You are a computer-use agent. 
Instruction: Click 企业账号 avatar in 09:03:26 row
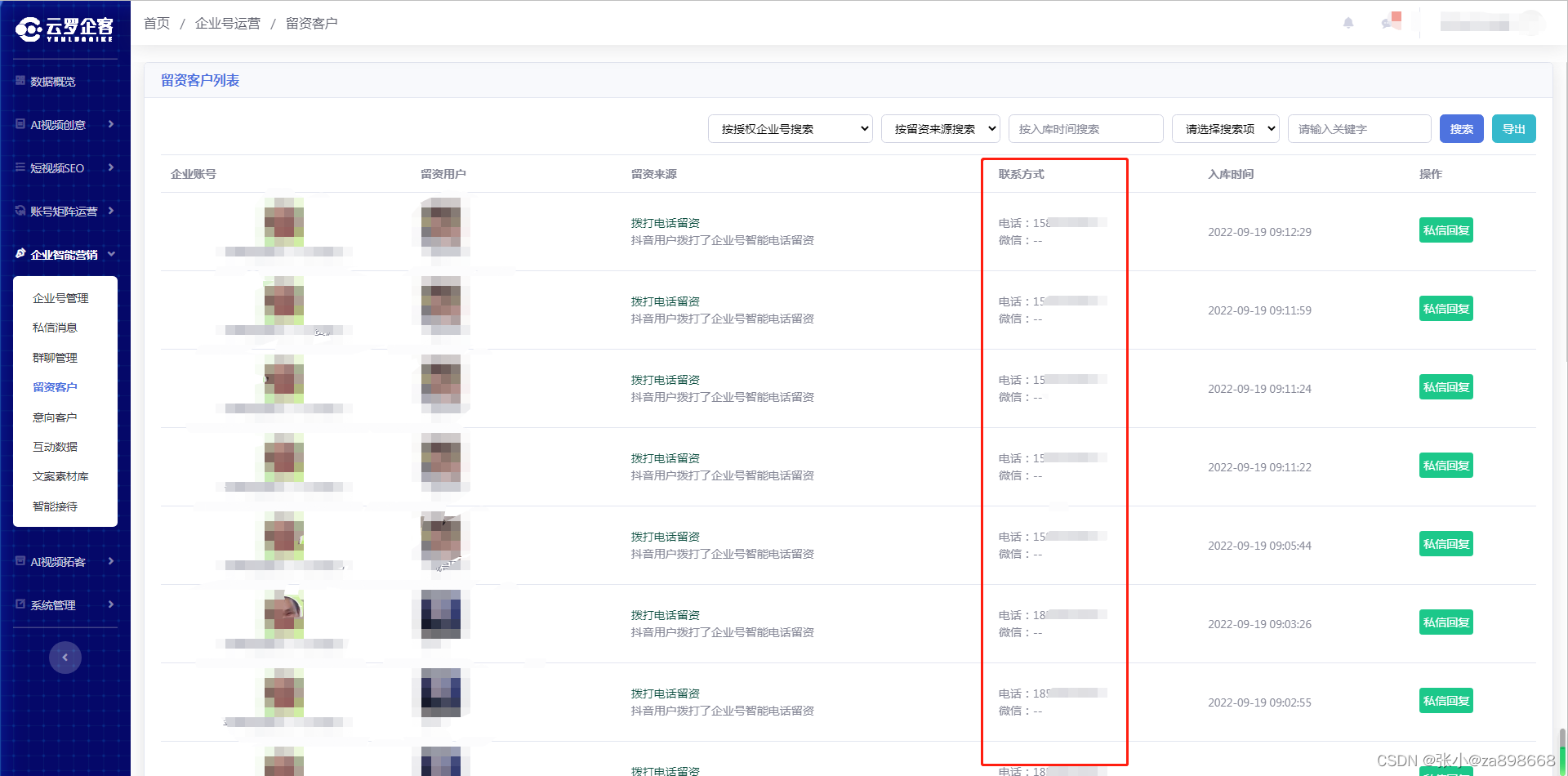pyautogui.click(x=283, y=614)
